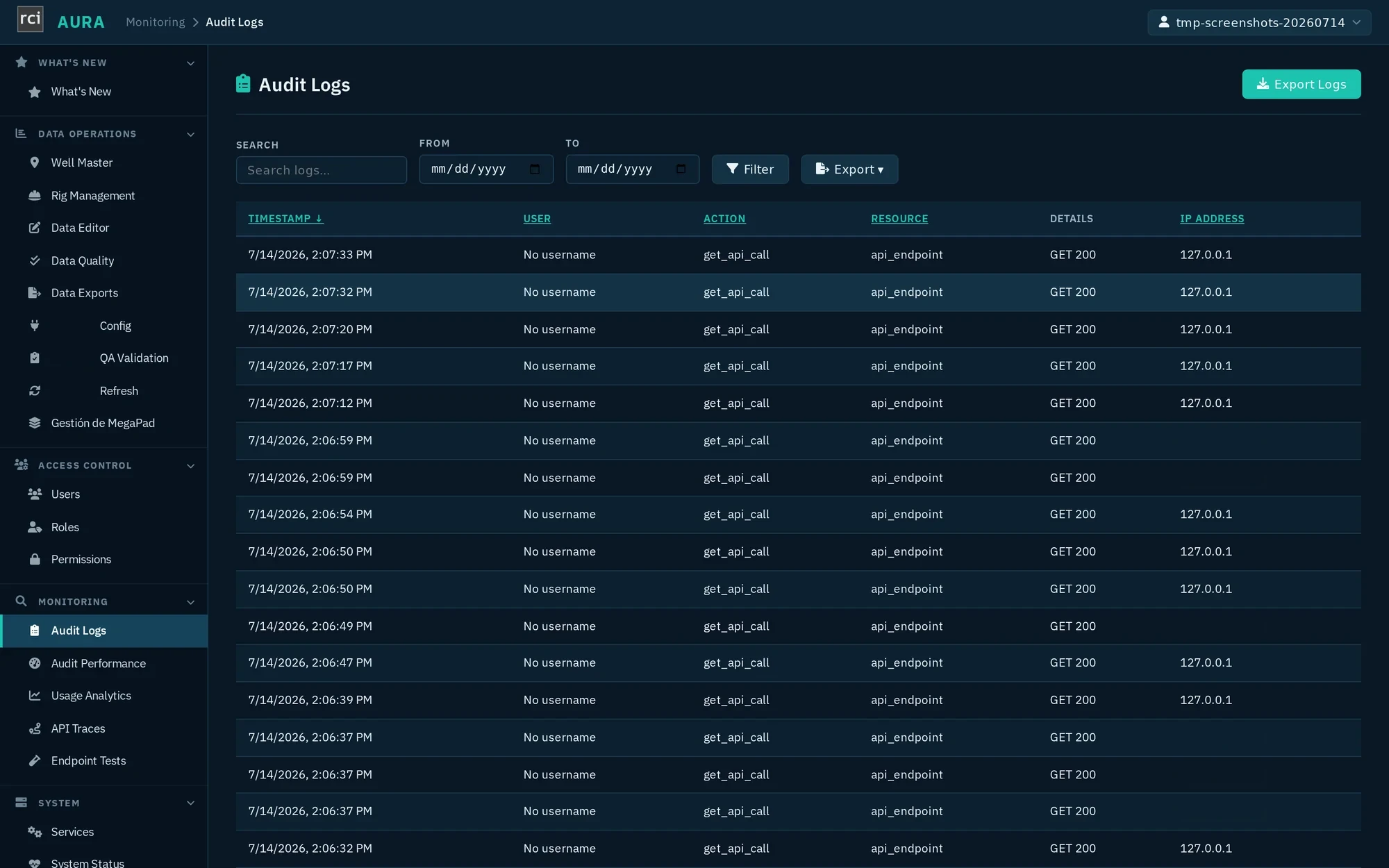The width and height of the screenshot is (1389, 868).
Task: Click the Well Master location pin icon
Action: tap(35, 162)
